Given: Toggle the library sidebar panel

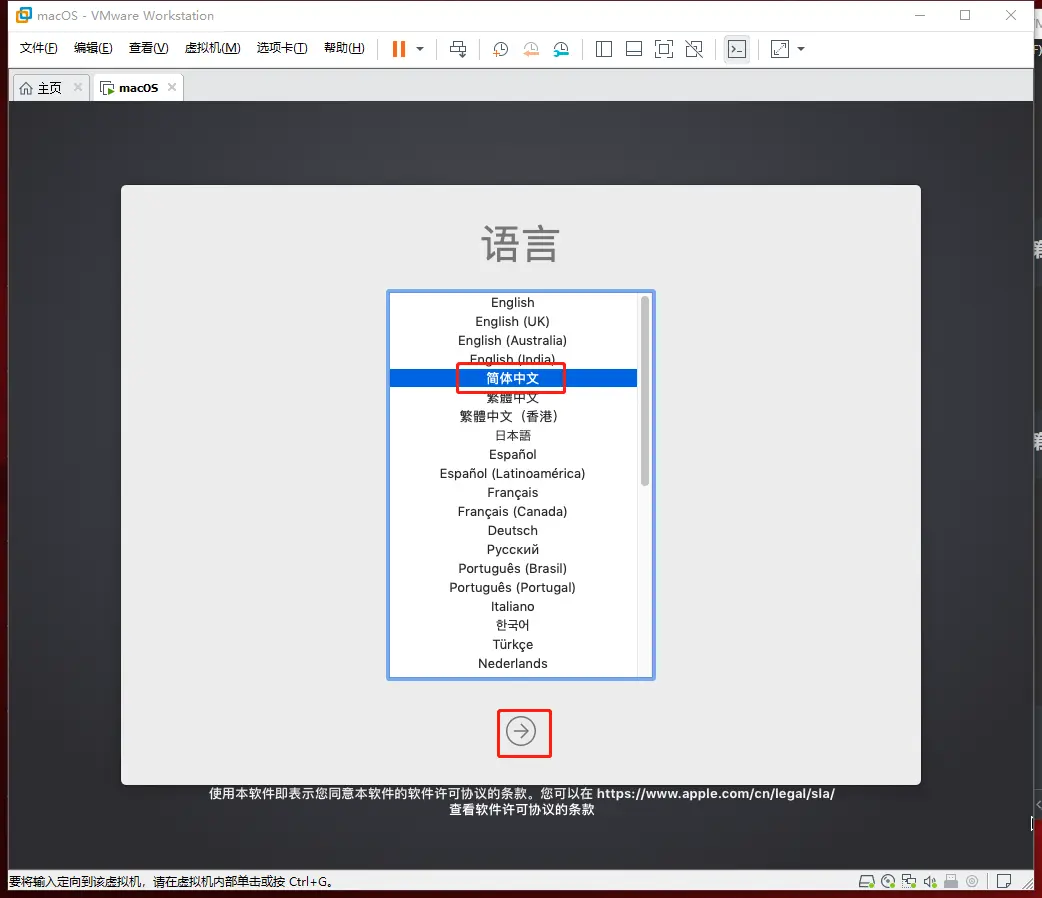Looking at the screenshot, I should (604, 49).
